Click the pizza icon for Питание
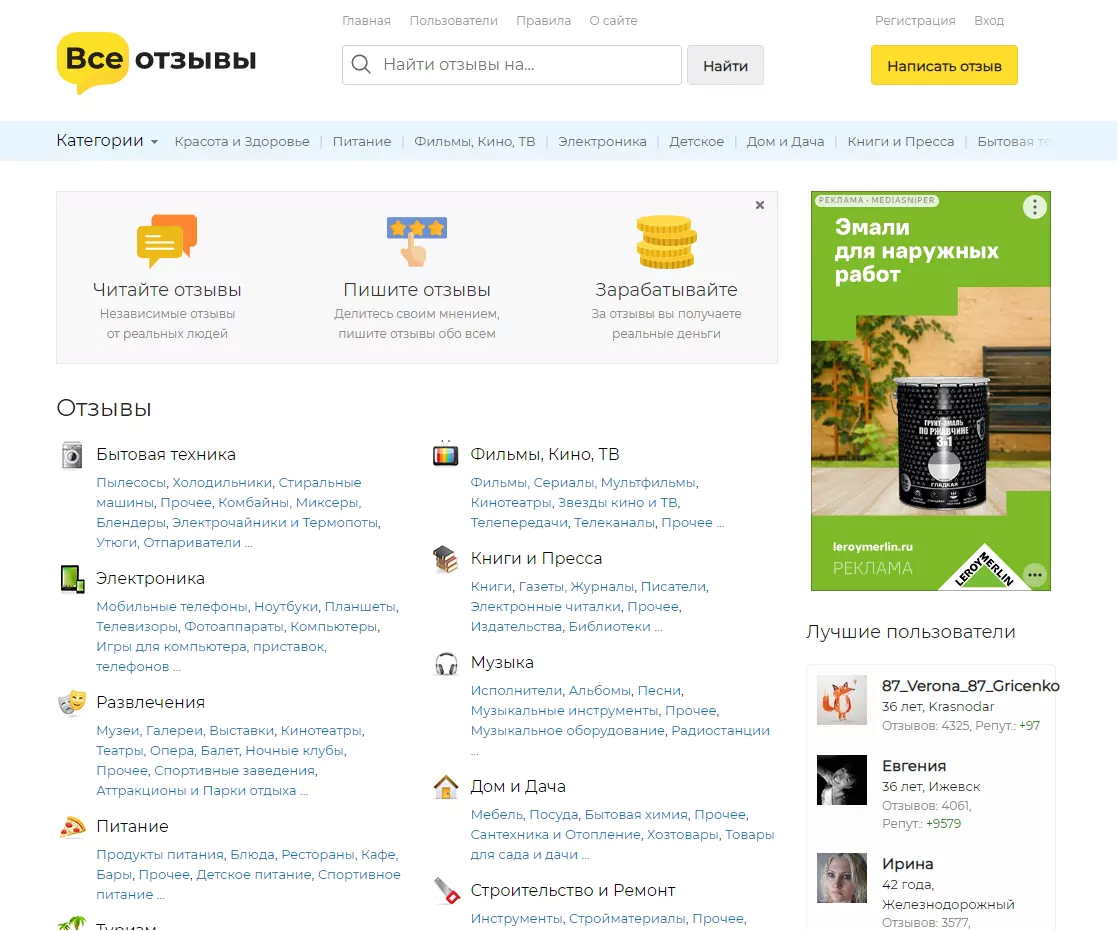Image resolution: width=1118 pixels, height=931 pixels. pos(72,827)
